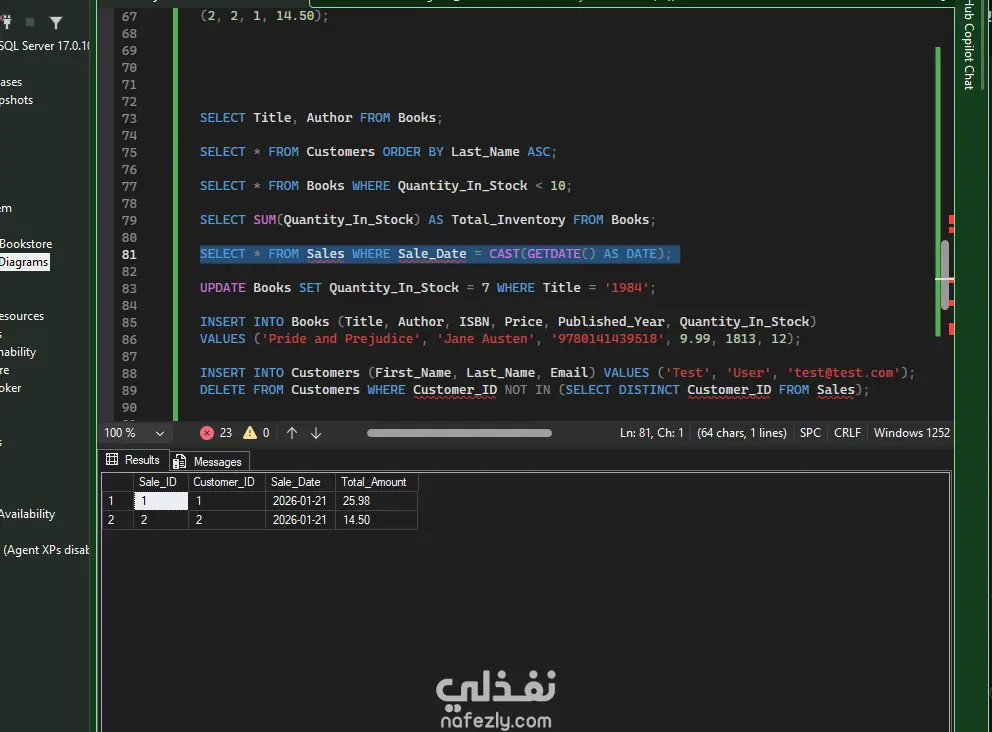The height and width of the screenshot is (732, 992).
Task: Click the 'Pride and Prejudice' VALUES line
Action: pos(500,338)
